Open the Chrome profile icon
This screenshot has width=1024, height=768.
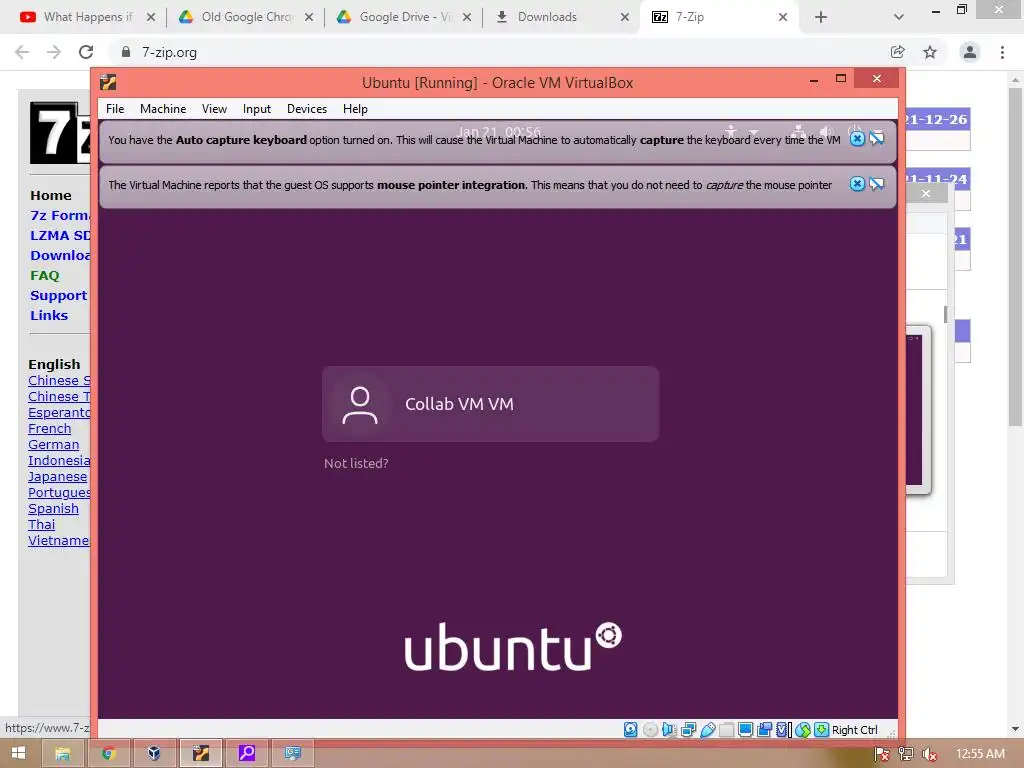[x=970, y=52]
